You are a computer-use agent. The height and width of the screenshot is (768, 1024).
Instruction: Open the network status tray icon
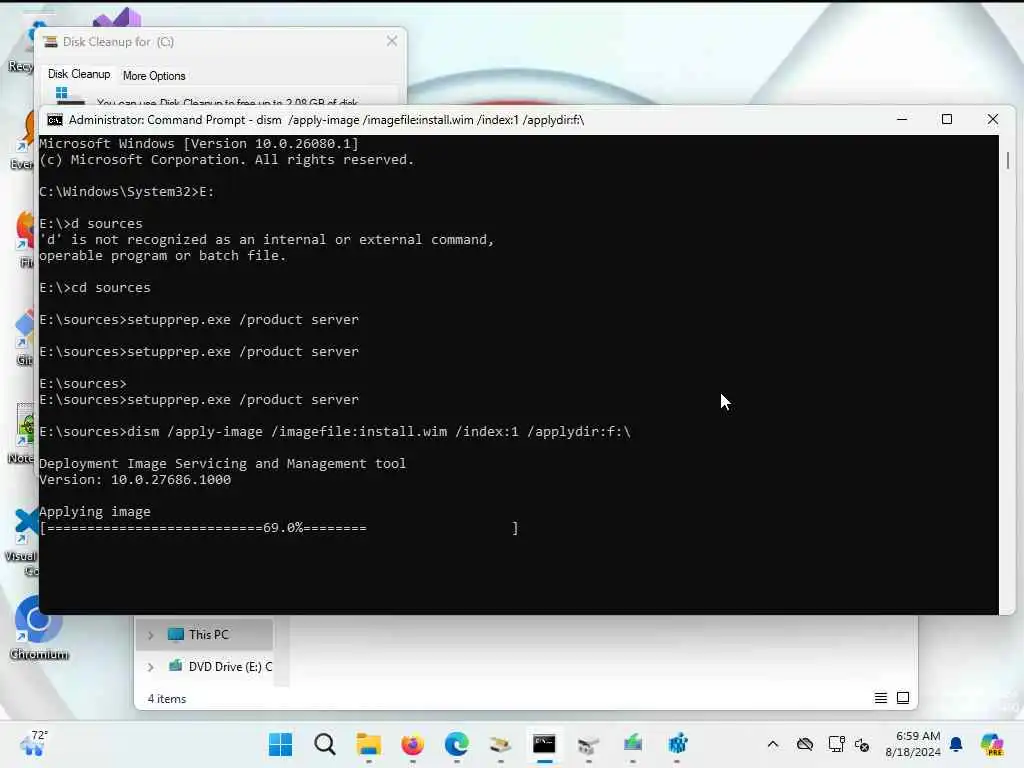(x=836, y=744)
